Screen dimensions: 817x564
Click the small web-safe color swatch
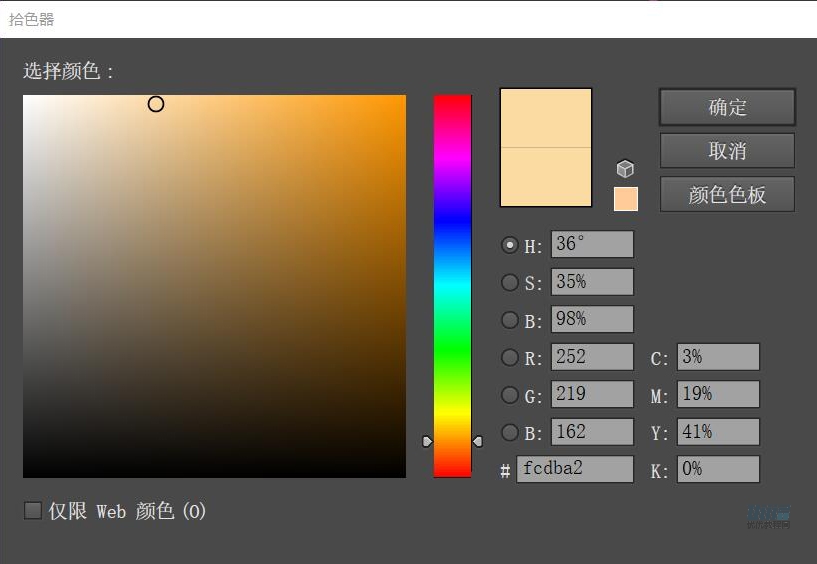(625, 198)
